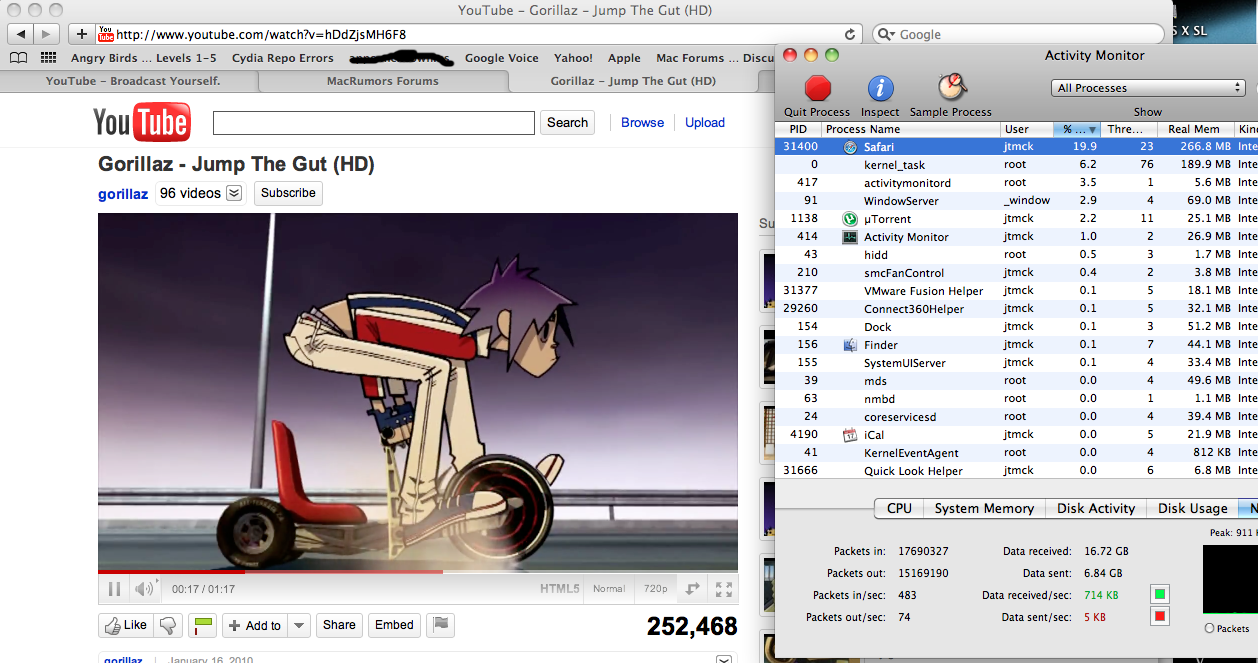Click the Embed button

coord(394,625)
